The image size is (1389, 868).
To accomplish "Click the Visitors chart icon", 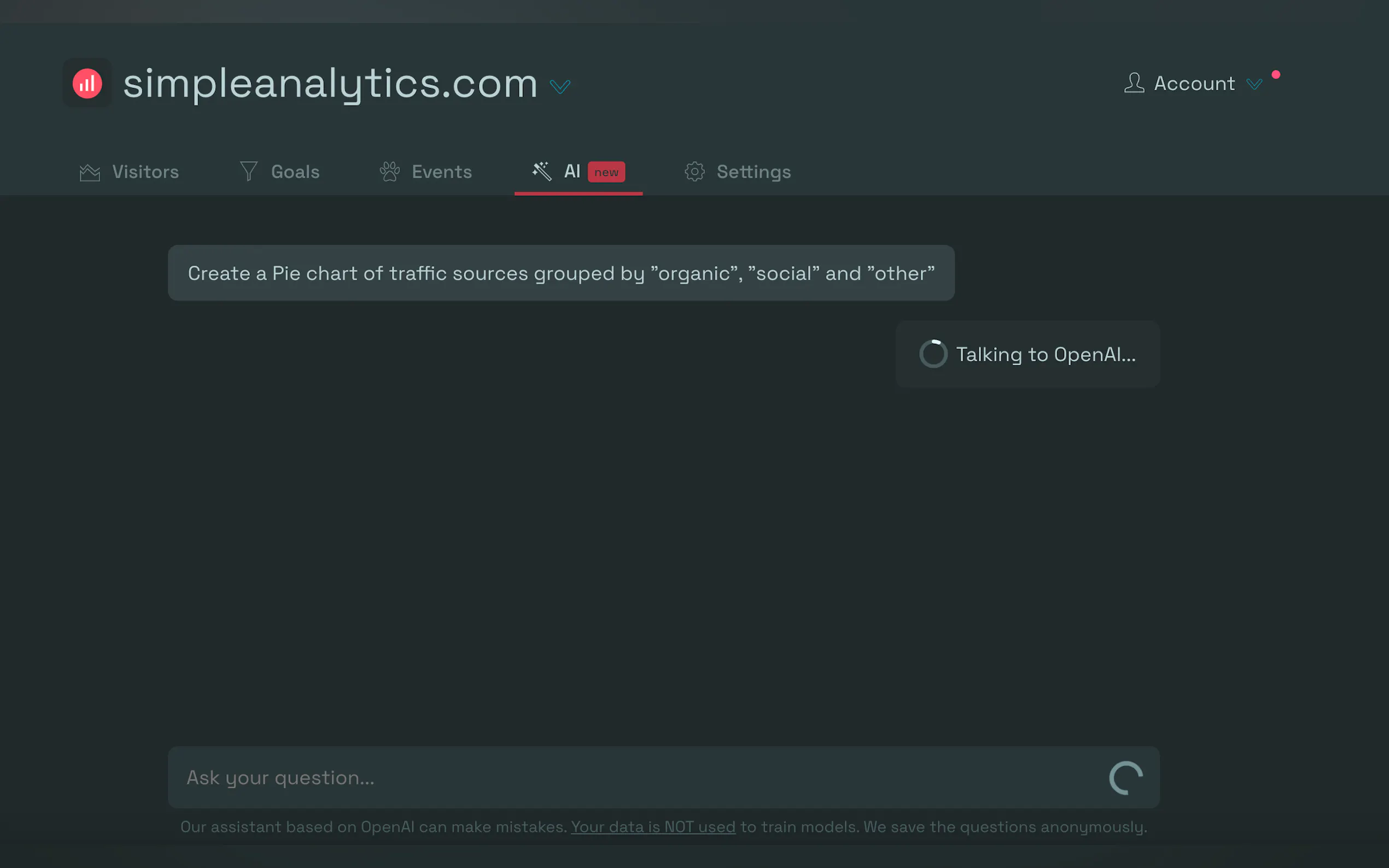I will (90, 172).
